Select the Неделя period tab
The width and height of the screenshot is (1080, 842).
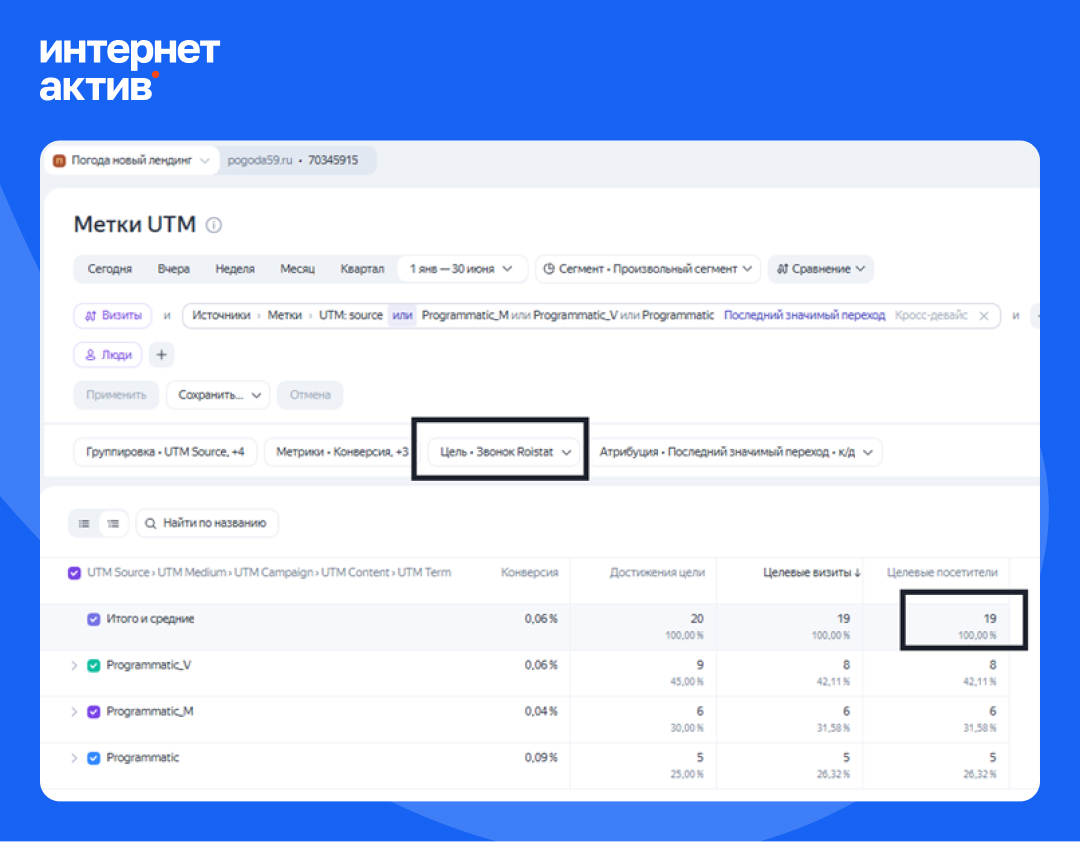pyautogui.click(x=235, y=269)
